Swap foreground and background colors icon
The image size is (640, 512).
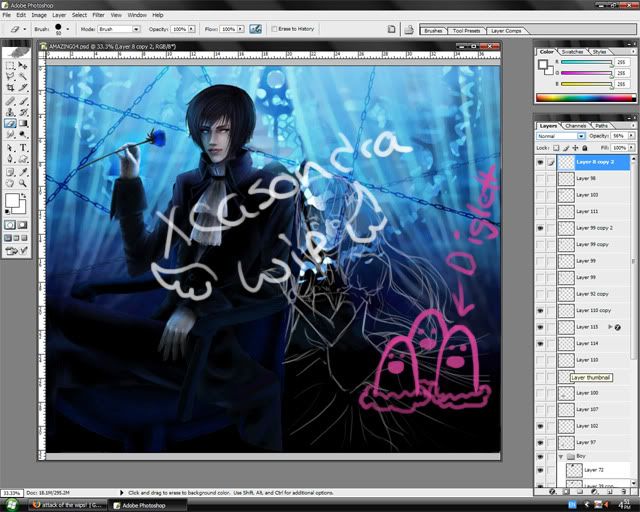(x=24, y=196)
